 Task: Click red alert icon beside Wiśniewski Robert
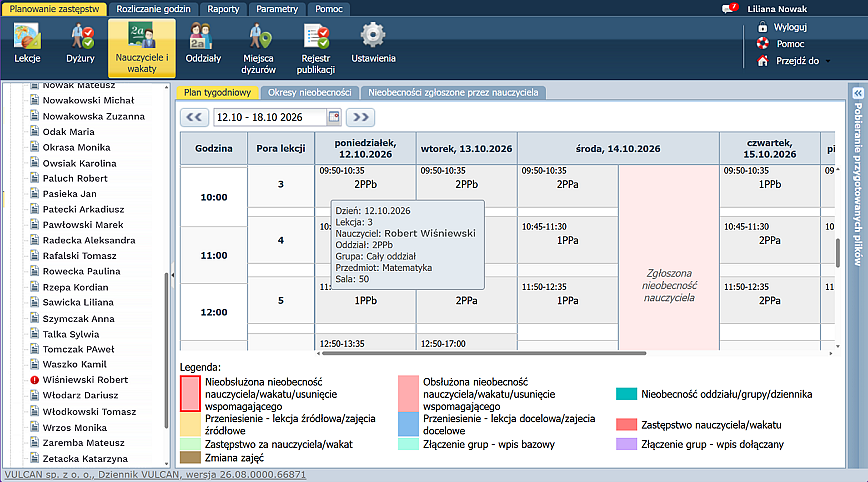click(x=34, y=380)
